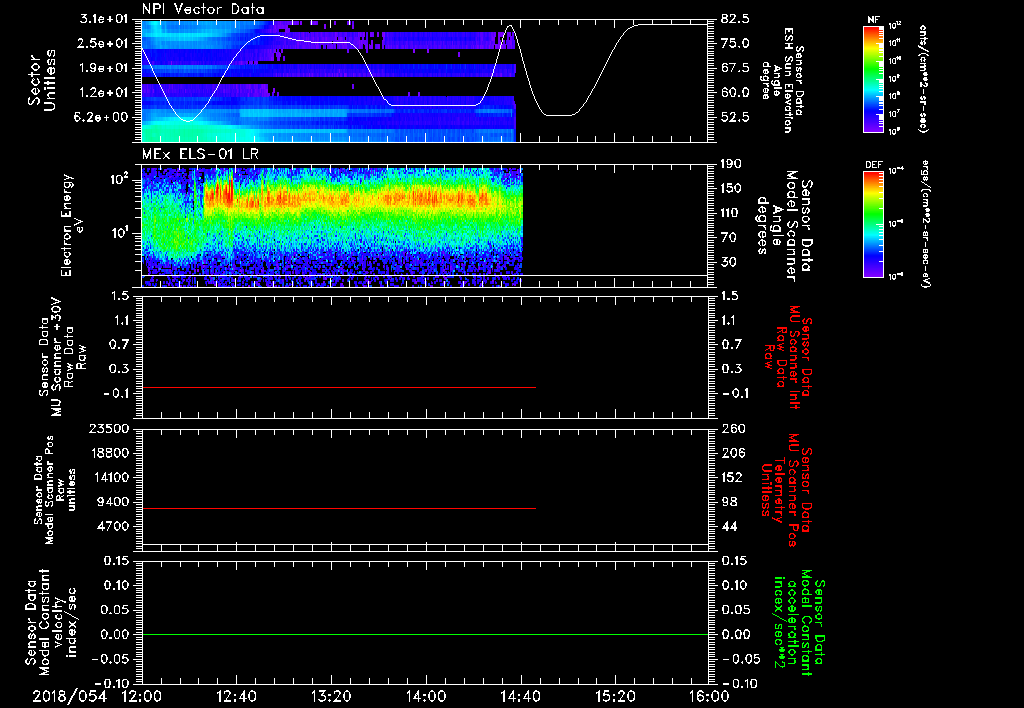Click the 12:00 time tick label
The image size is (1024, 708).
(142, 696)
